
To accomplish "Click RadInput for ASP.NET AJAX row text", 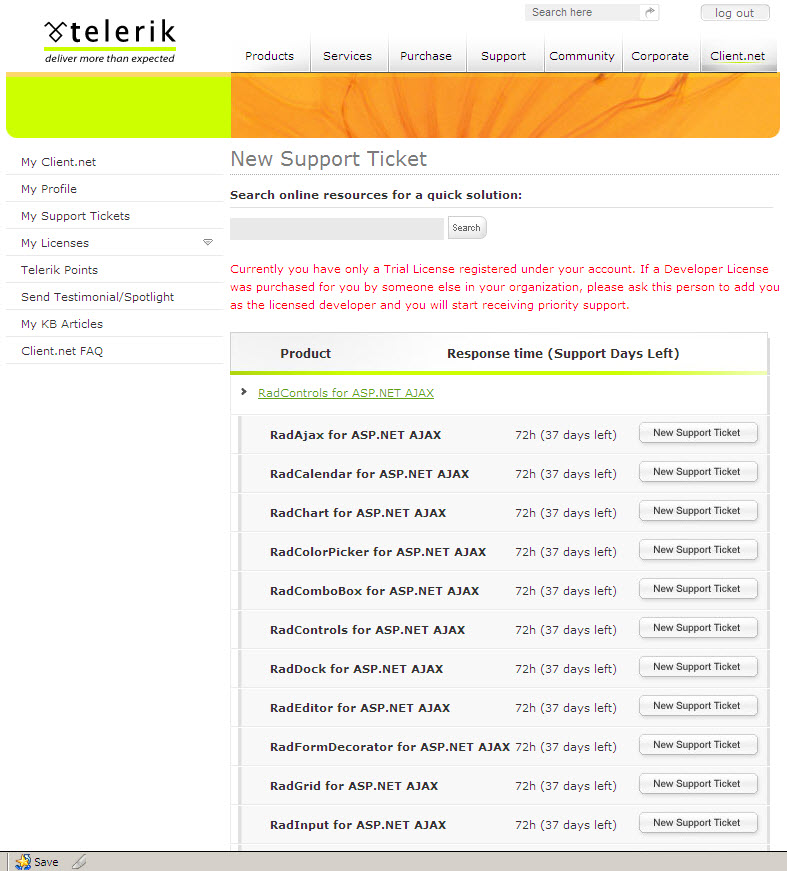I will point(358,825).
